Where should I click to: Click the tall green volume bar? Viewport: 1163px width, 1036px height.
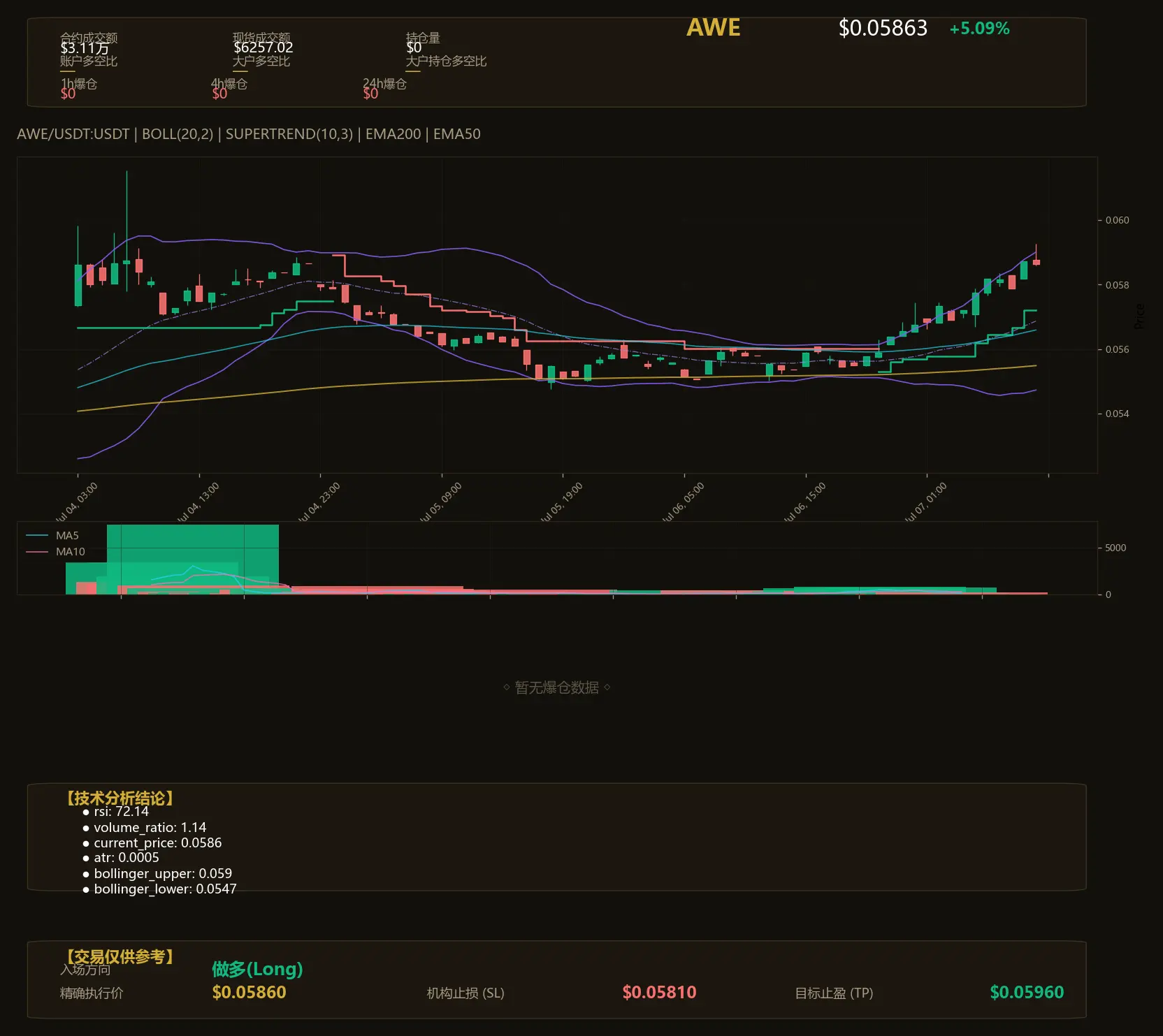(x=193, y=560)
